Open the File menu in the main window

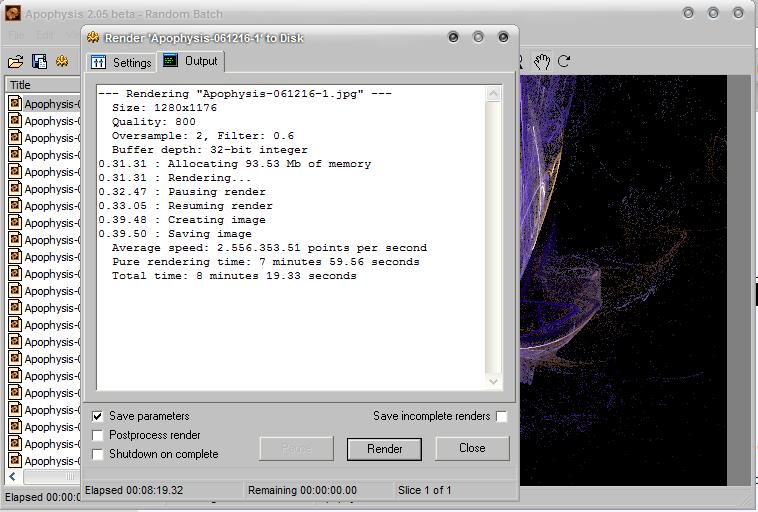16,35
